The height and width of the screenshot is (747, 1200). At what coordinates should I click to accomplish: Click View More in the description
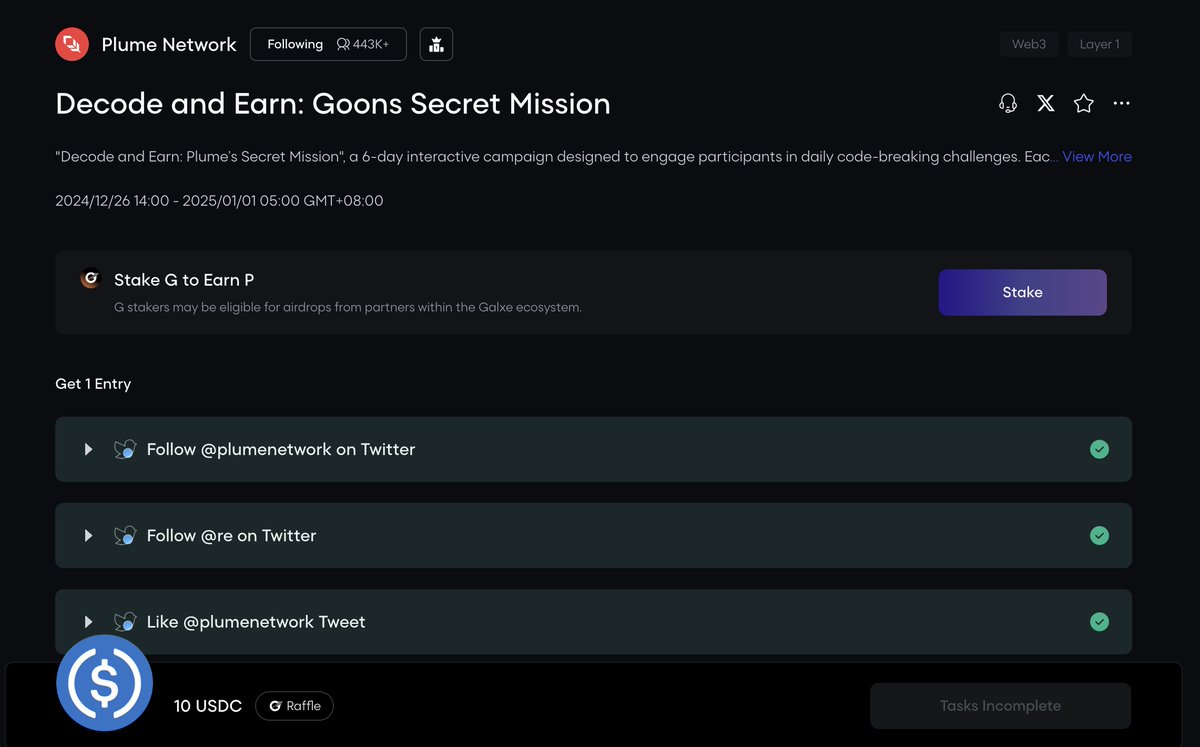(x=1097, y=157)
